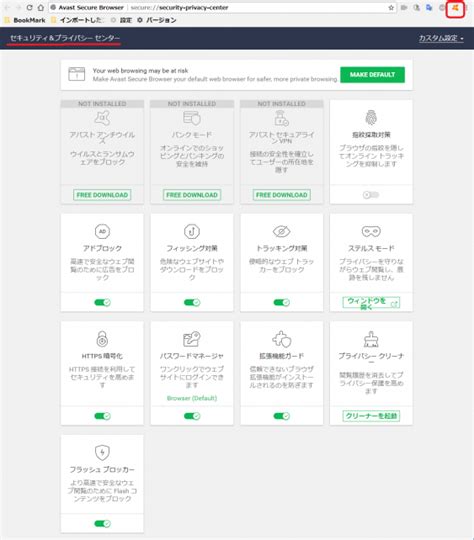
Task: Toggle アドブロック switch off
Action: click(102, 302)
